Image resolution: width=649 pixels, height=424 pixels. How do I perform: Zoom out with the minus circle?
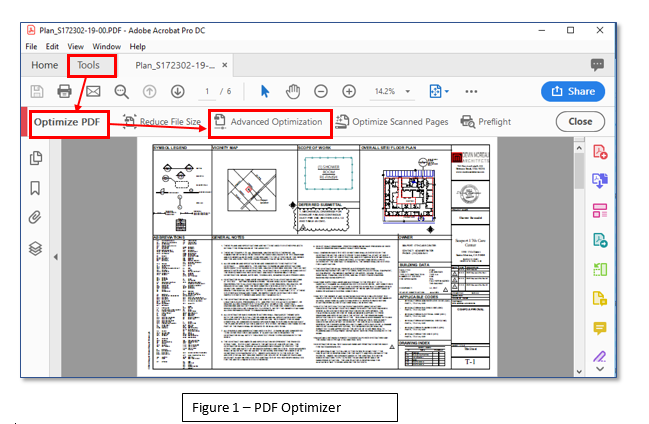tap(321, 91)
